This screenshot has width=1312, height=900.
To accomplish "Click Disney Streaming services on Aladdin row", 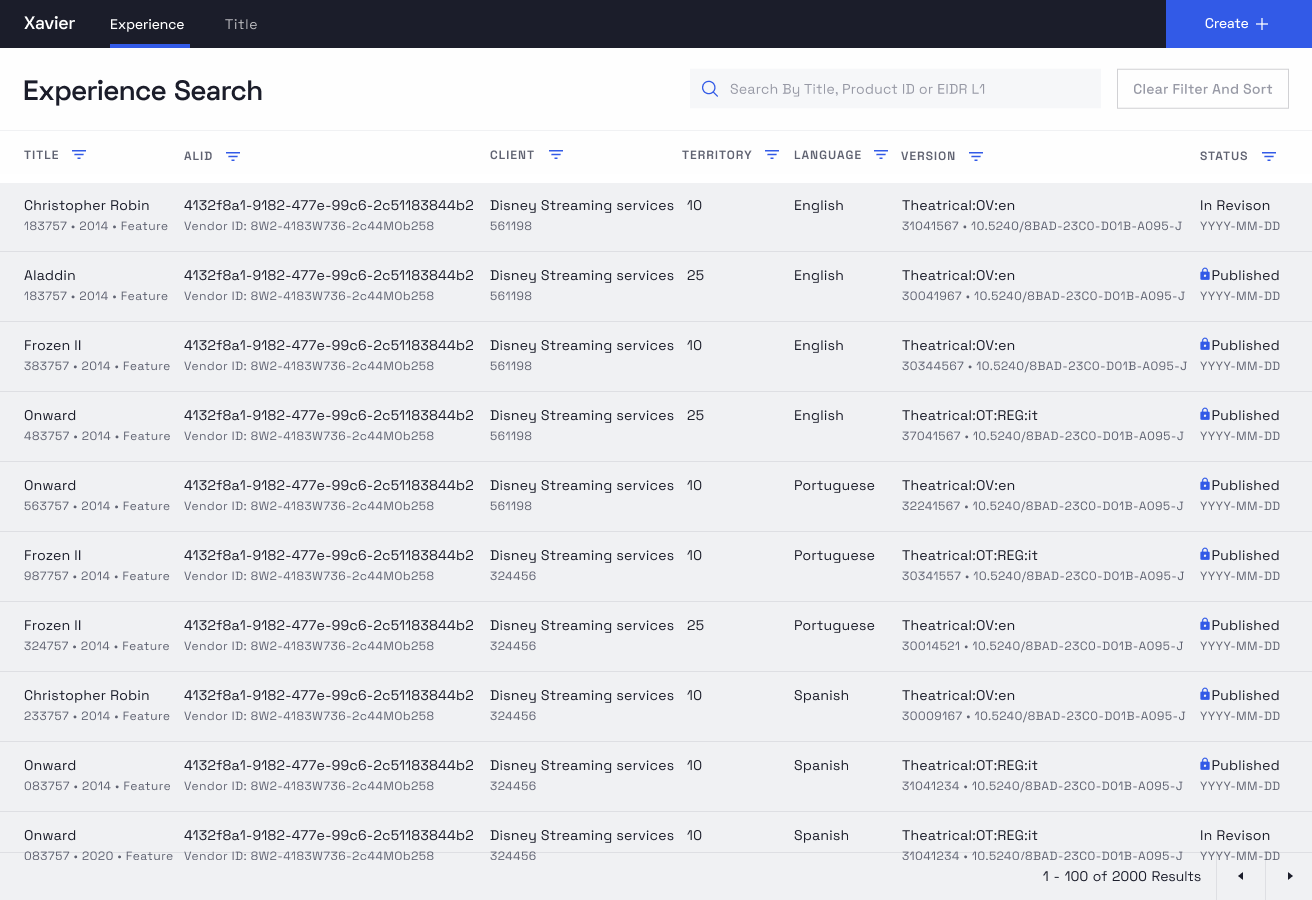I will click(582, 275).
